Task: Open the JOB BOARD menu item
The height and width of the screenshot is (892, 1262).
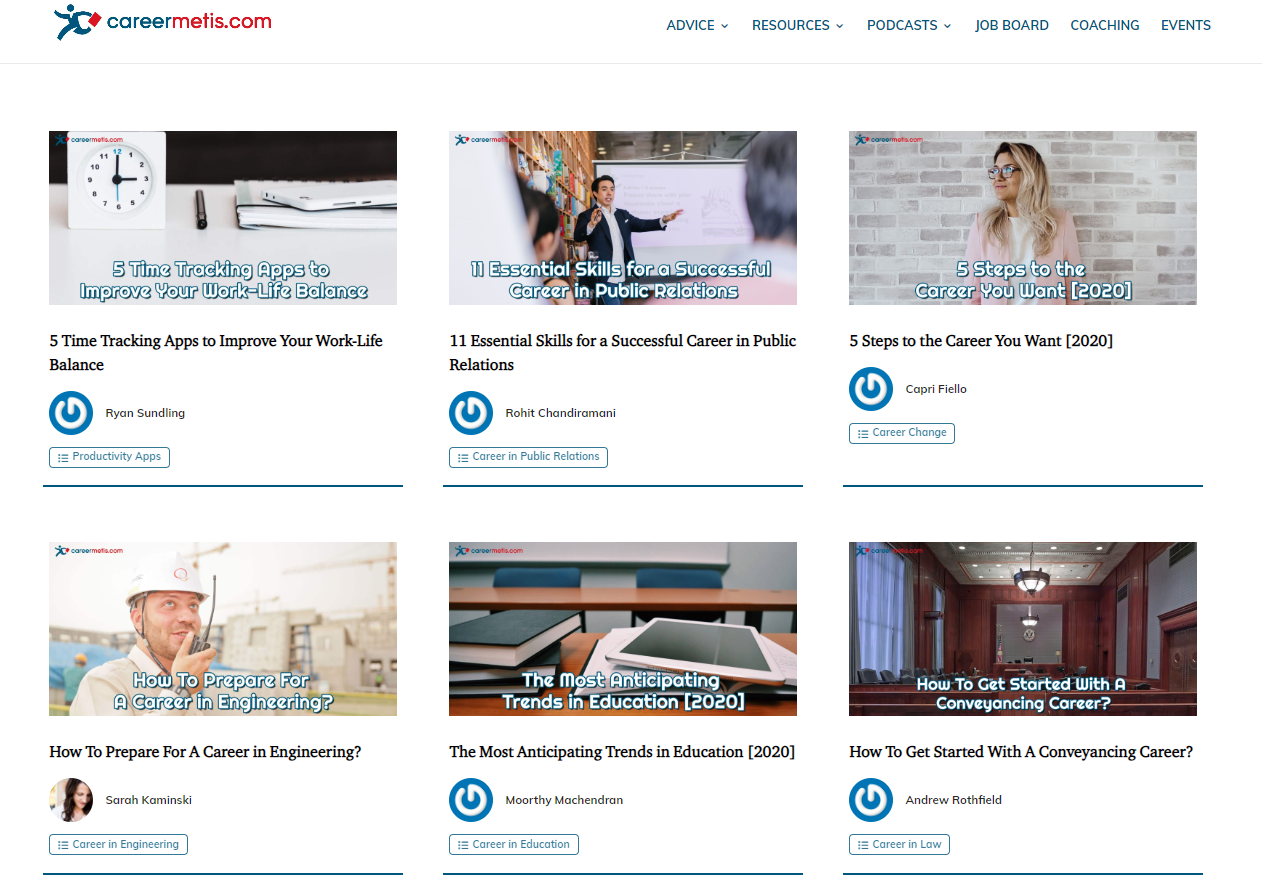Action: [x=1012, y=25]
